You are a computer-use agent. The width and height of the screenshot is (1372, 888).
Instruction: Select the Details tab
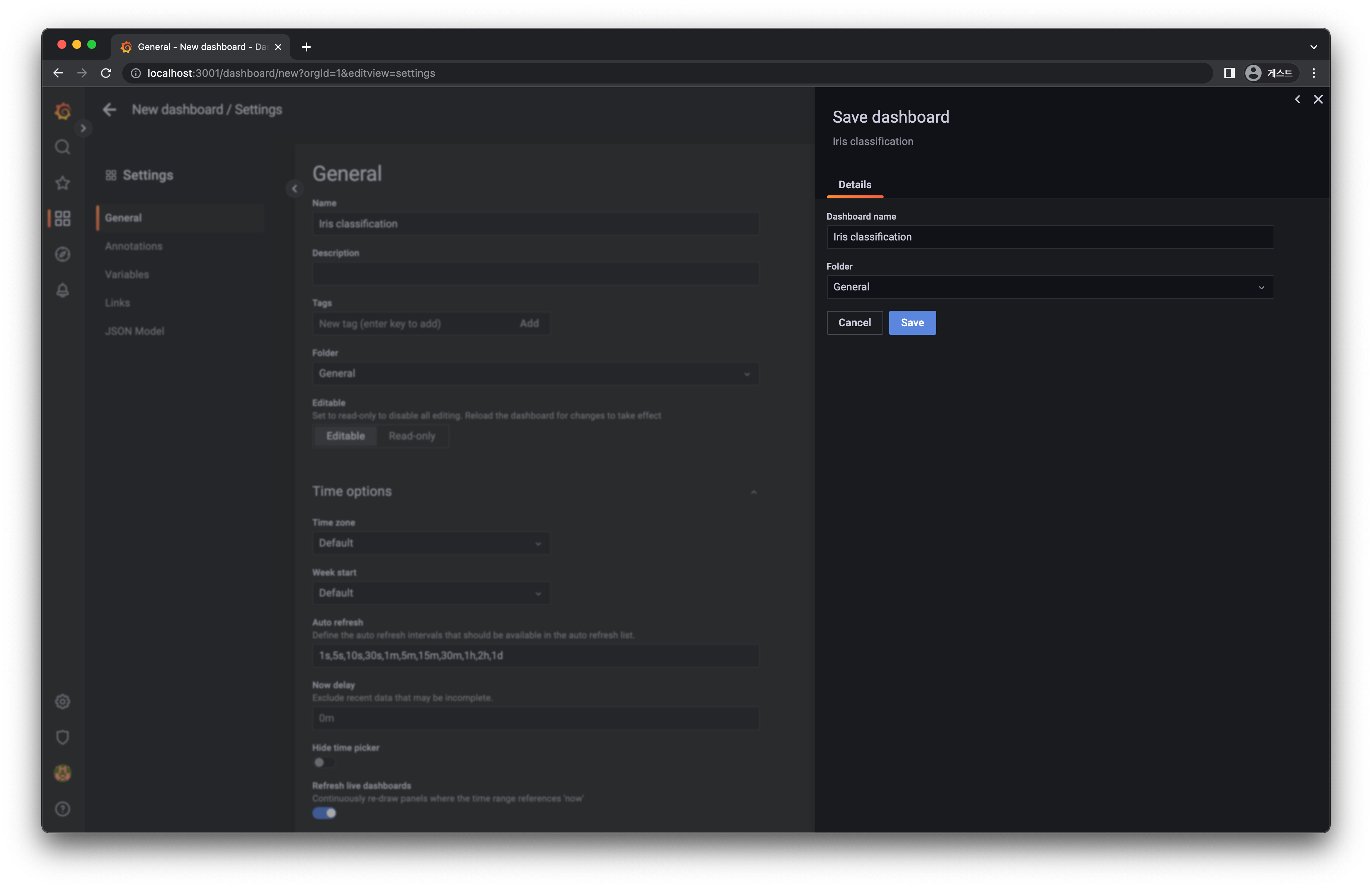pyautogui.click(x=854, y=185)
